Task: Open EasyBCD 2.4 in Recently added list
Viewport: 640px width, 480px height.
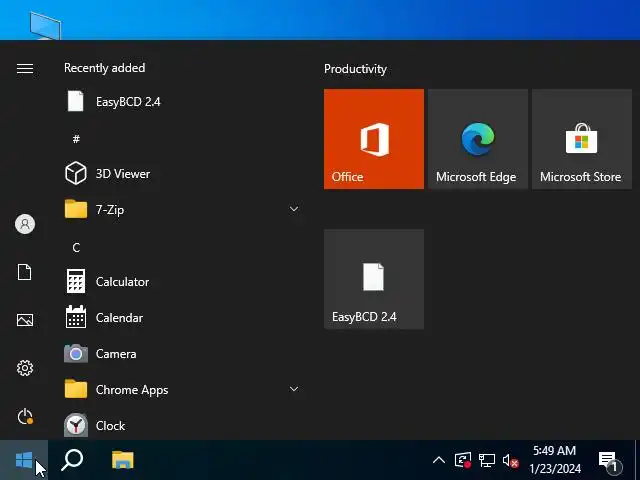Action: [181, 101]
